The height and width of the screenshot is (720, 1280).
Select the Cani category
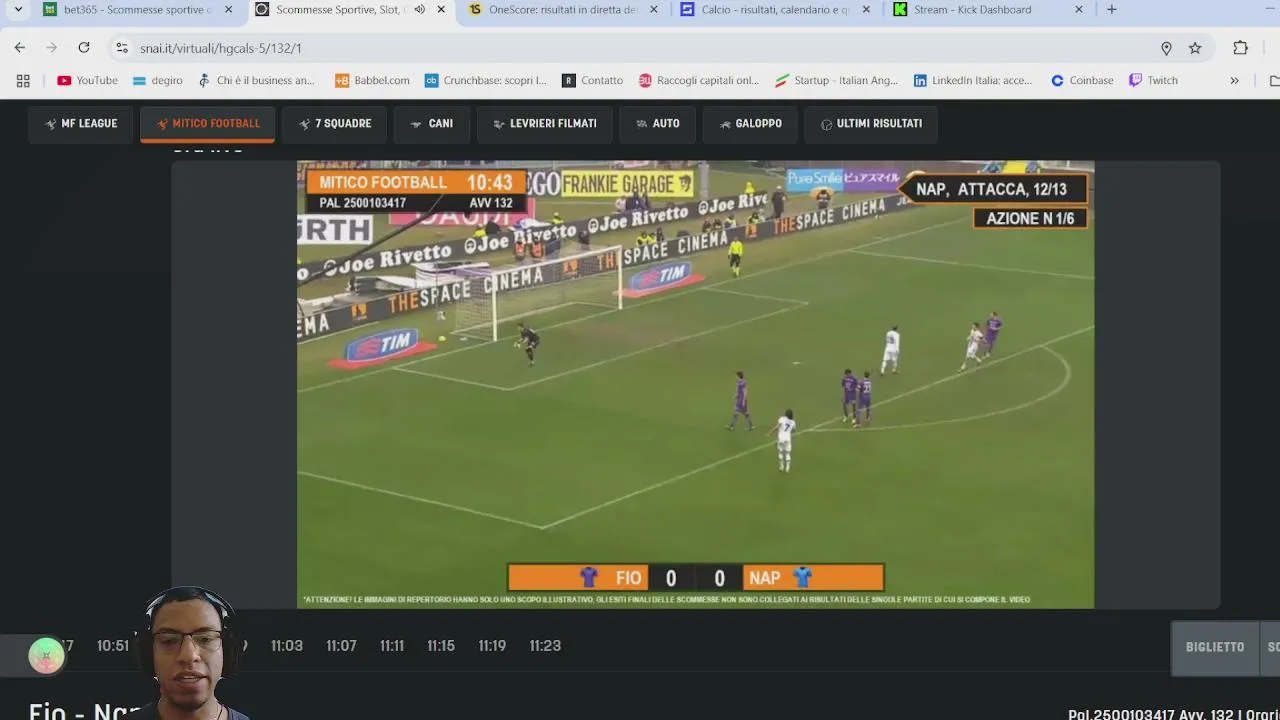click(x=431, y=124)
